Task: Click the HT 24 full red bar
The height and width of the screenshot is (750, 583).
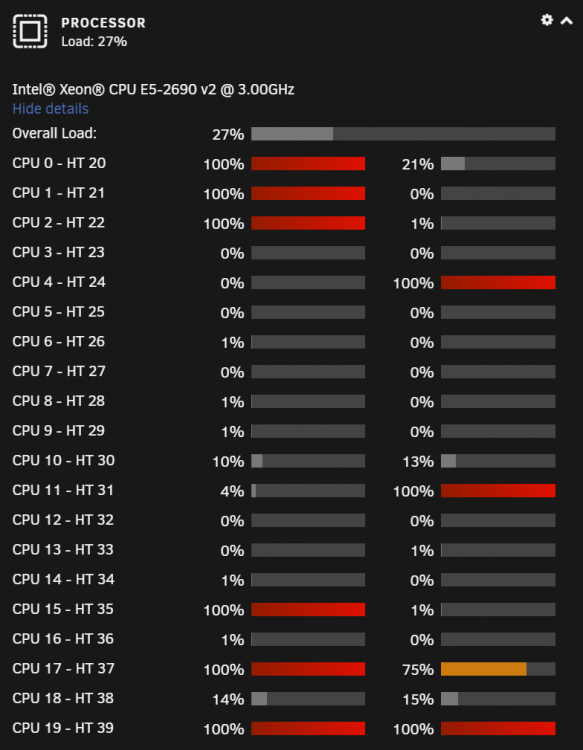Action: coord(498,283)
